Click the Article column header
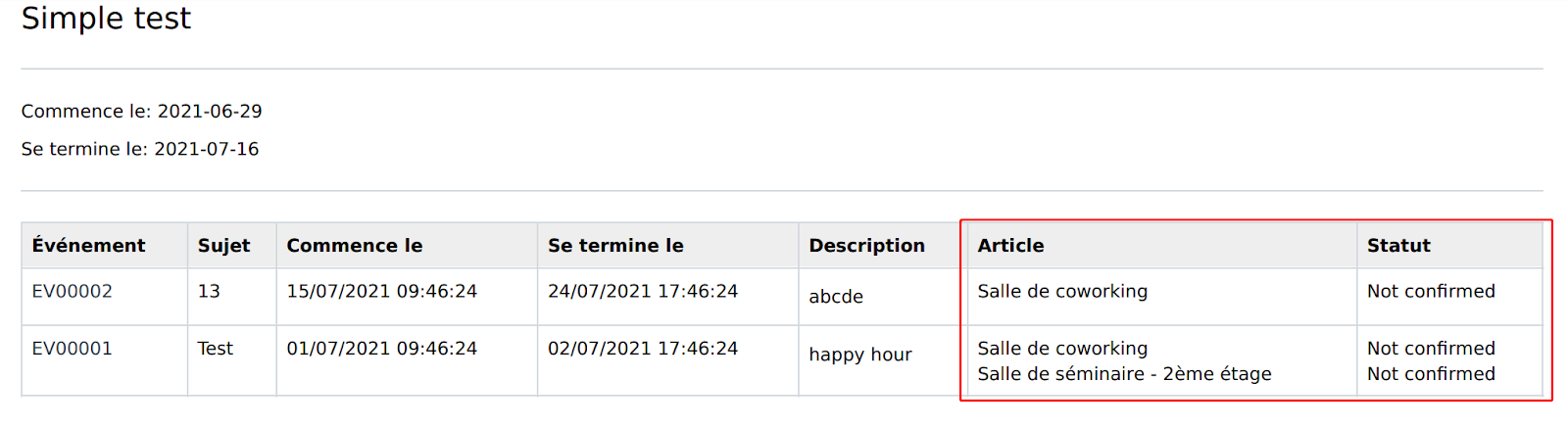 tap(1010, 246)
